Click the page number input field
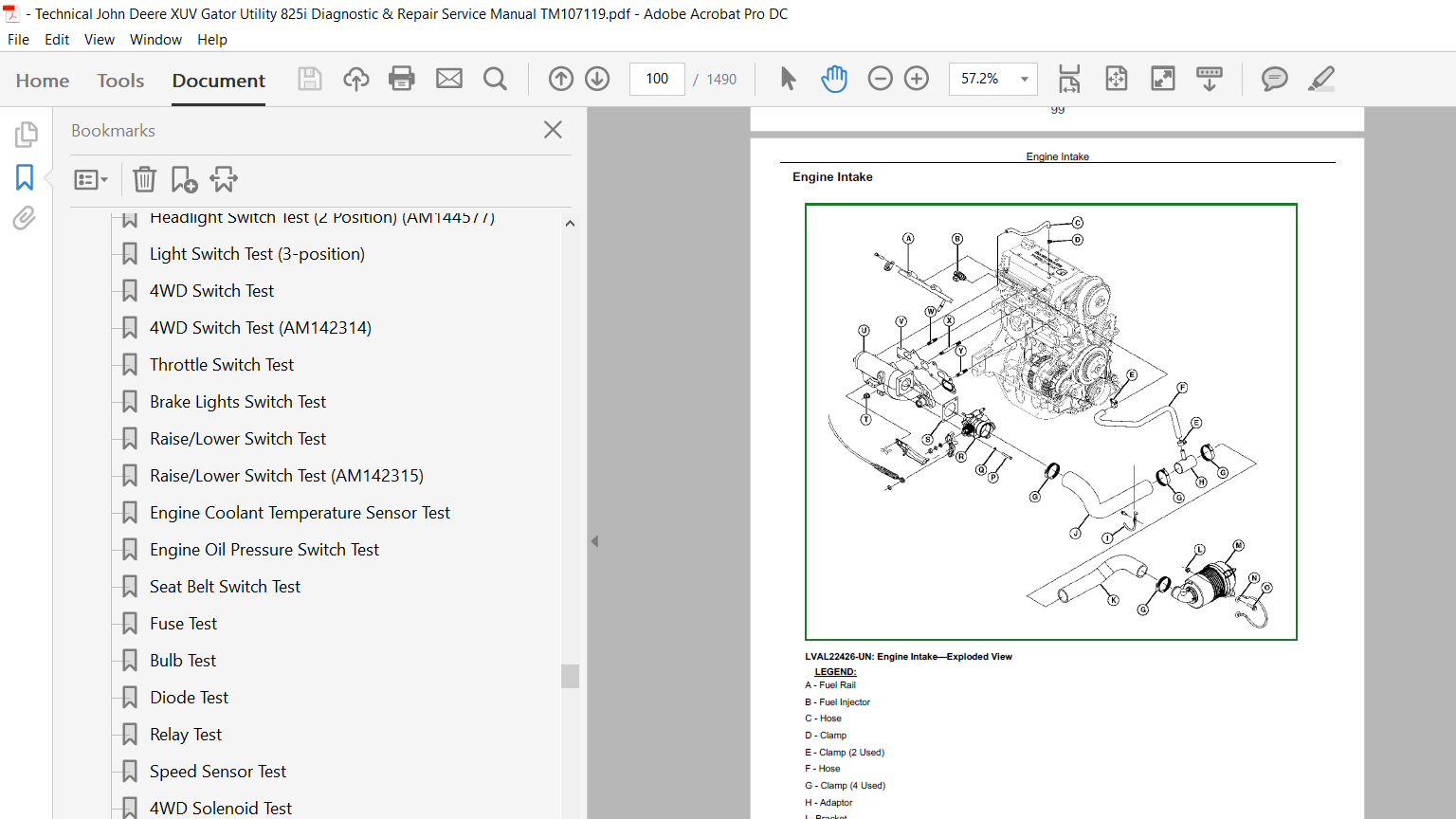The height and width of the screenshot is (819, 1456). (657, 79)
